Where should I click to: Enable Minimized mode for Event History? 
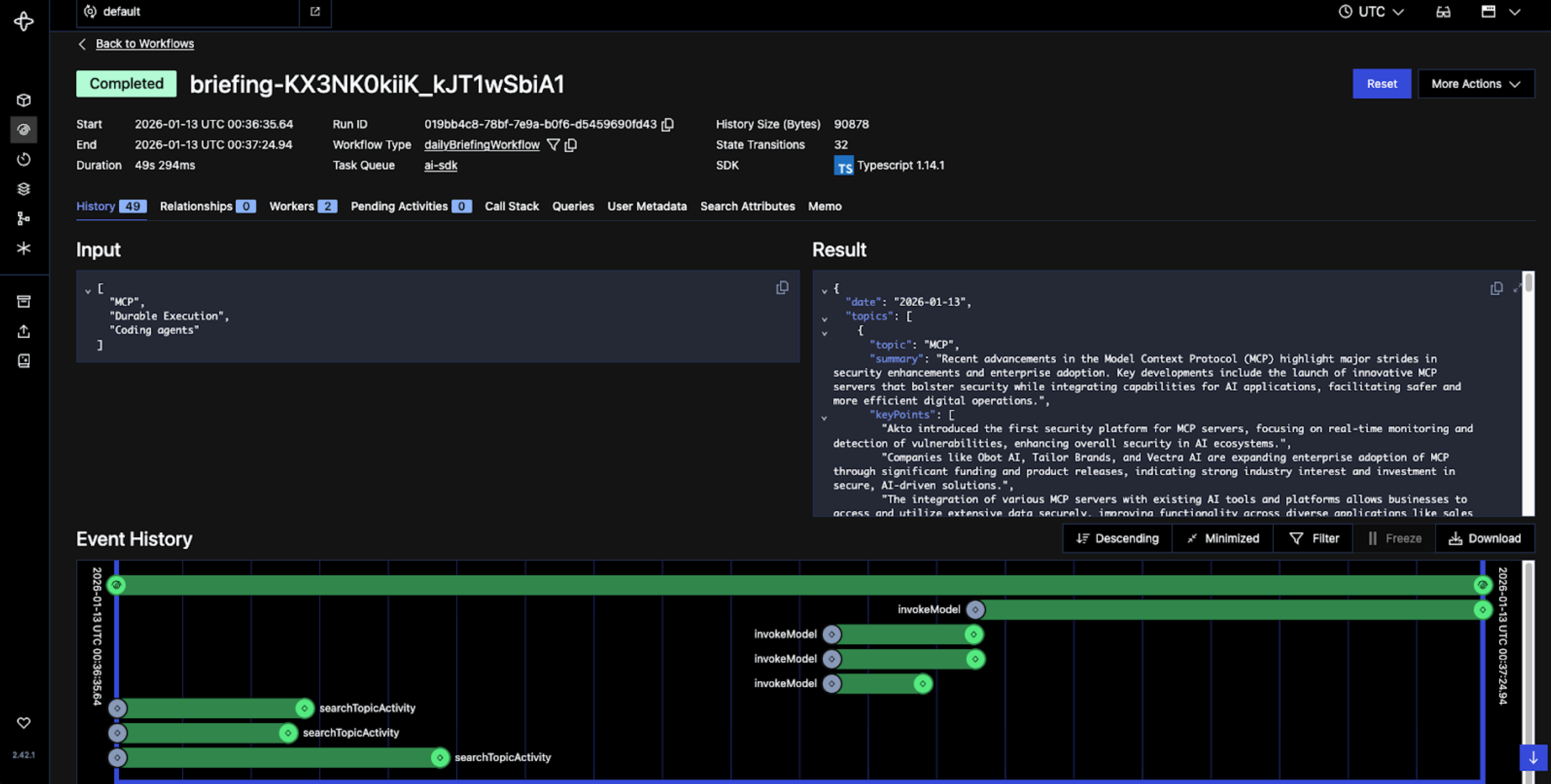coord(1223,538)
